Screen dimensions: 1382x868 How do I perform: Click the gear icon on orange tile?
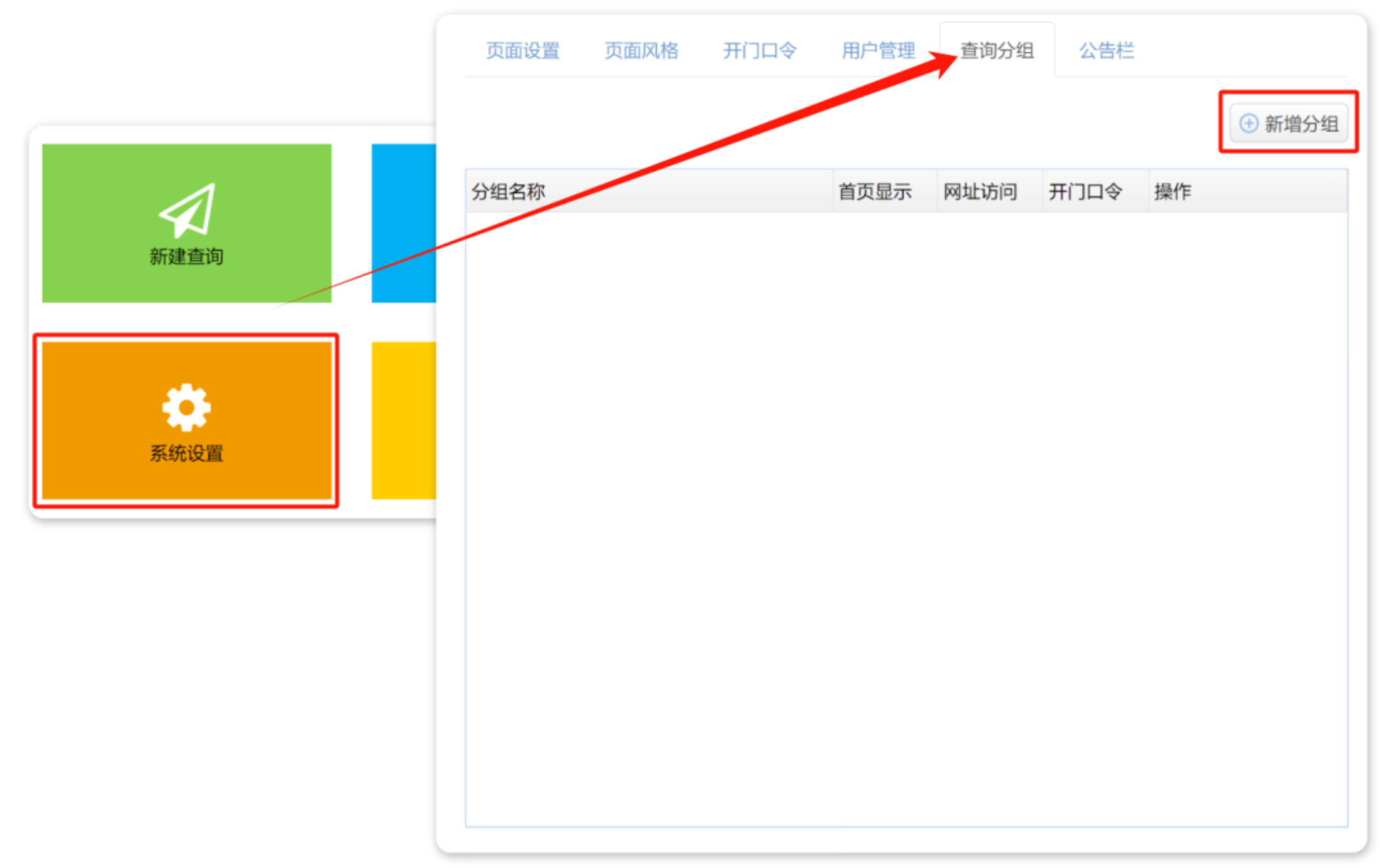click(x=186, y=407)
